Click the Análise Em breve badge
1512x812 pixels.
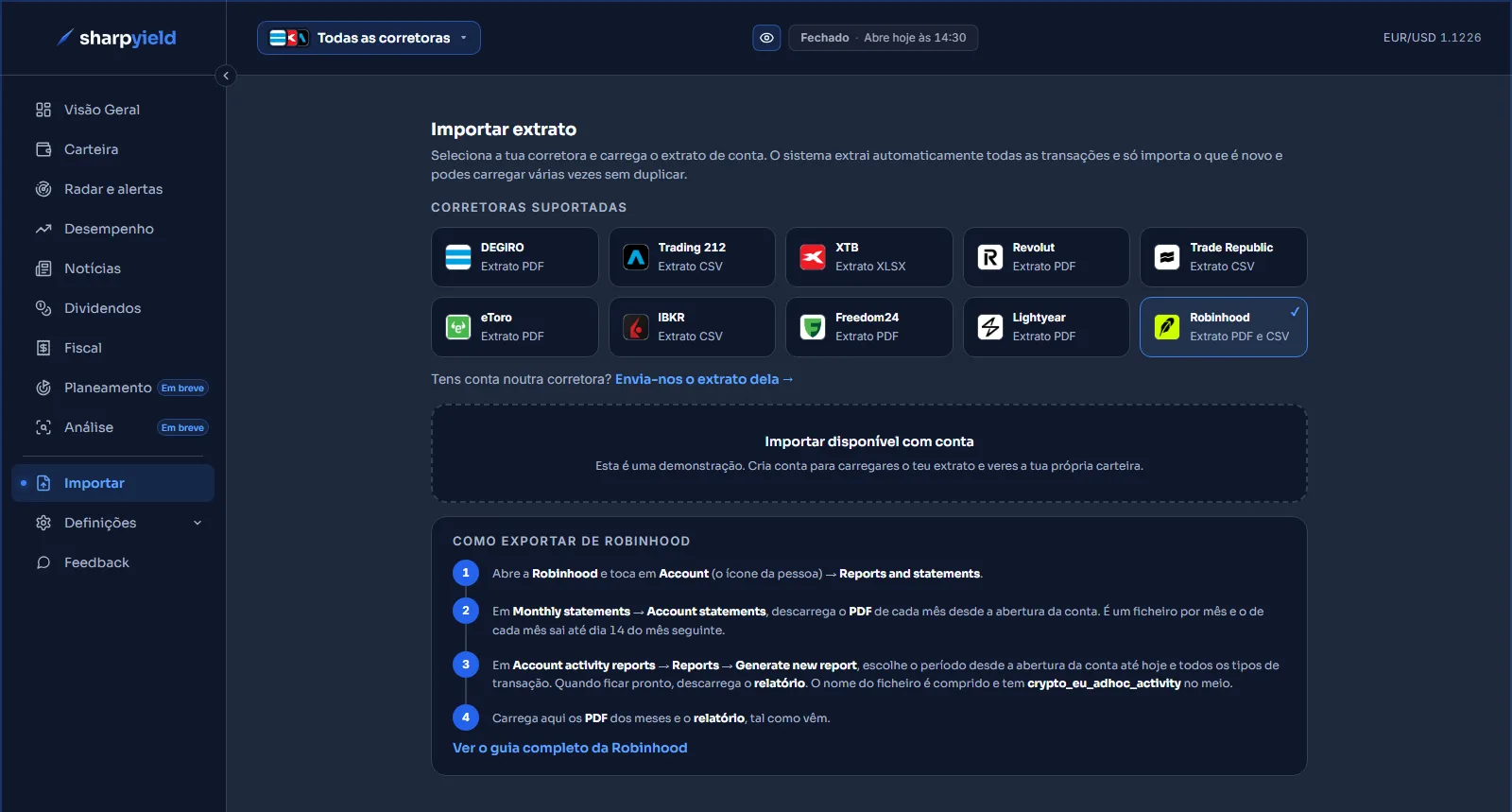pos(182,427)
